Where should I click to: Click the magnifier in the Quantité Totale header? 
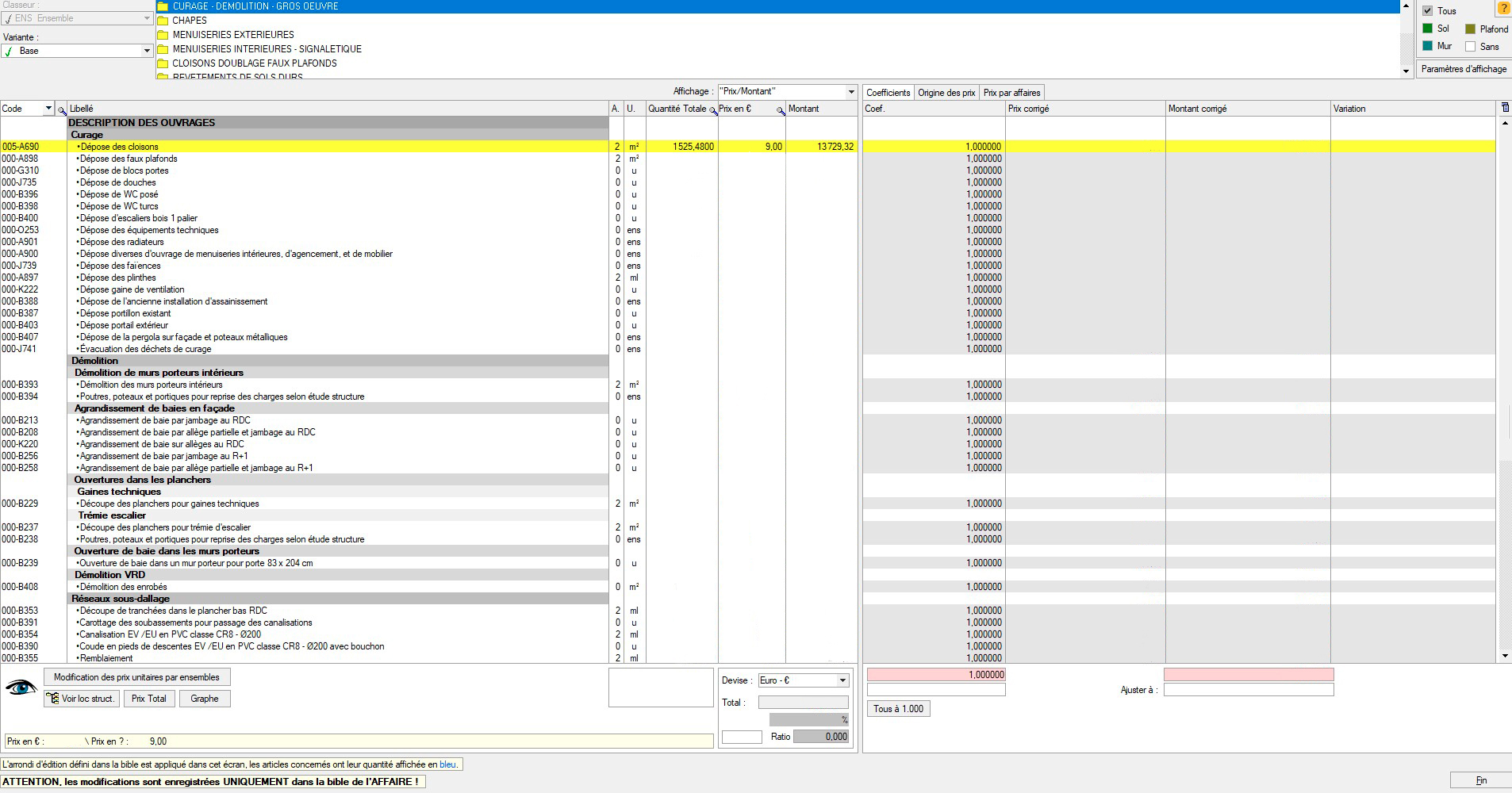coord(712,109)
